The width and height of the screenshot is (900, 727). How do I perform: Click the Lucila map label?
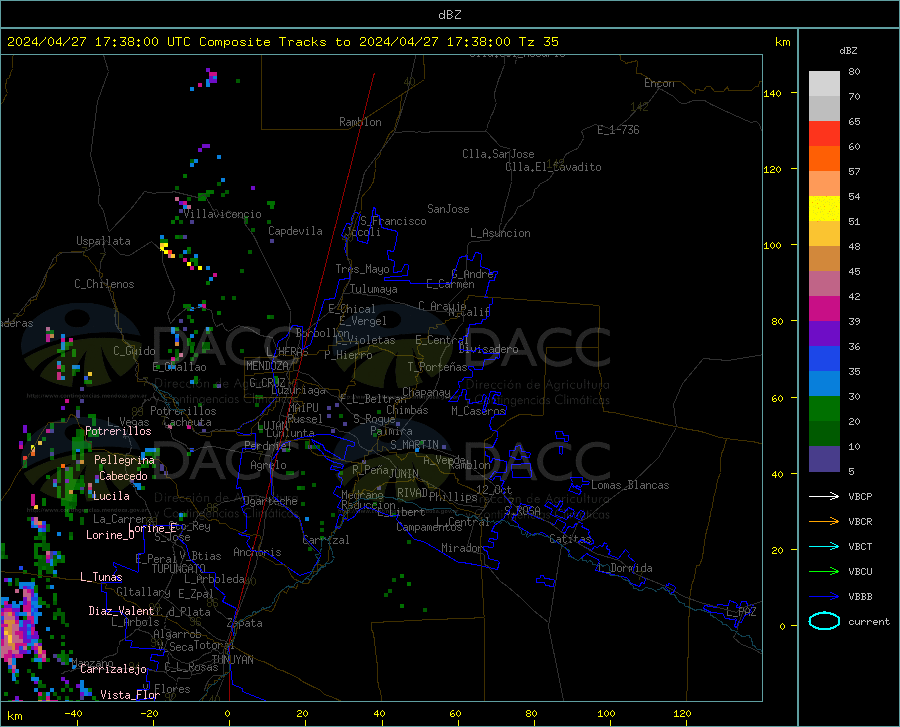pos(111,496)
